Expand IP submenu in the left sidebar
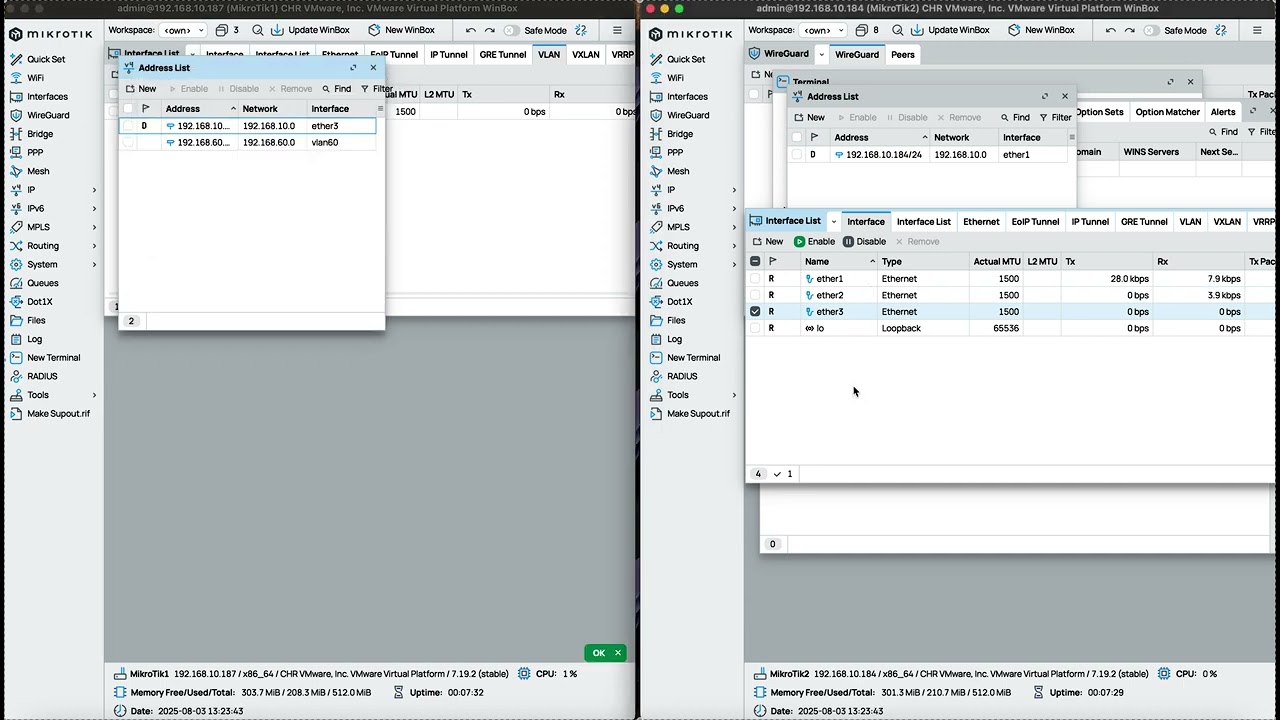Image resolution: width=1280 pixels, height=720 pixels. click(x=95, y=190)
